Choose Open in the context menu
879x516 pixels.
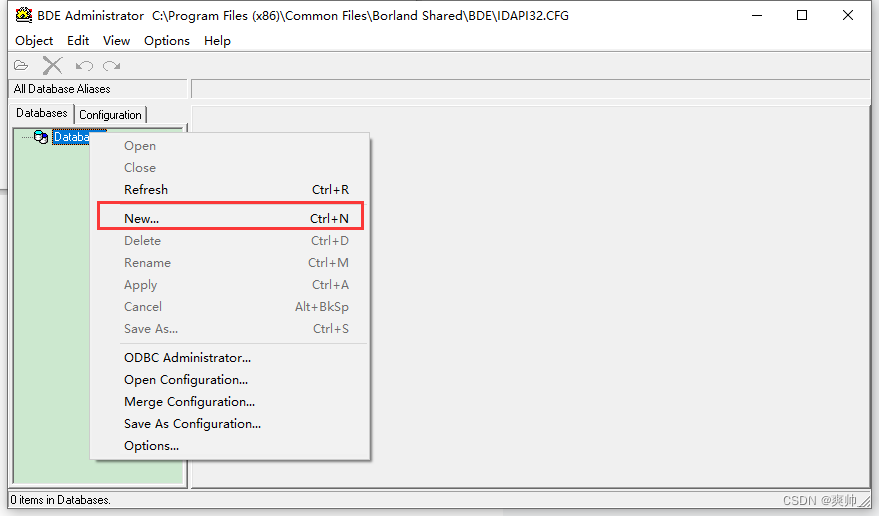(230, 146)
